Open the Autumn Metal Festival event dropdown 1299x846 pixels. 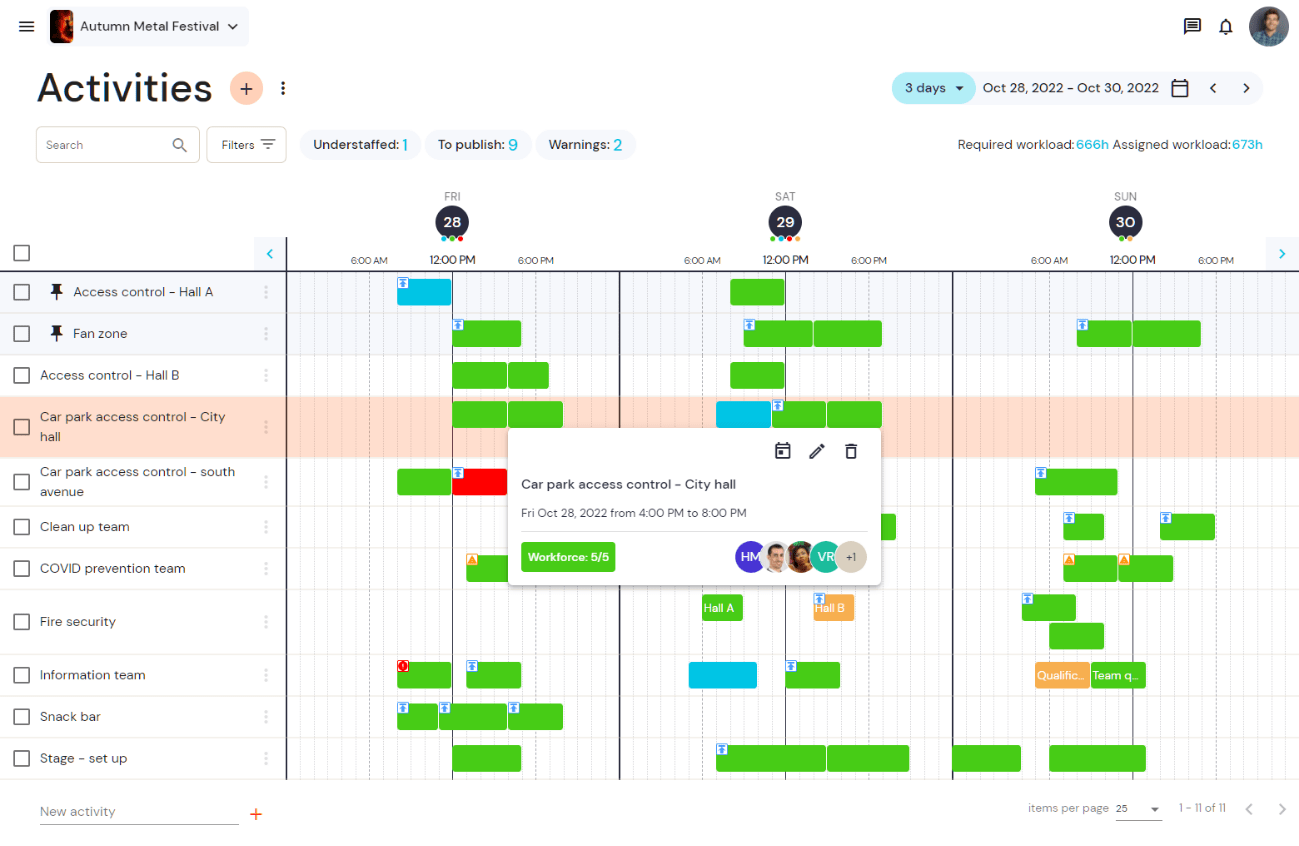(147, 27)
